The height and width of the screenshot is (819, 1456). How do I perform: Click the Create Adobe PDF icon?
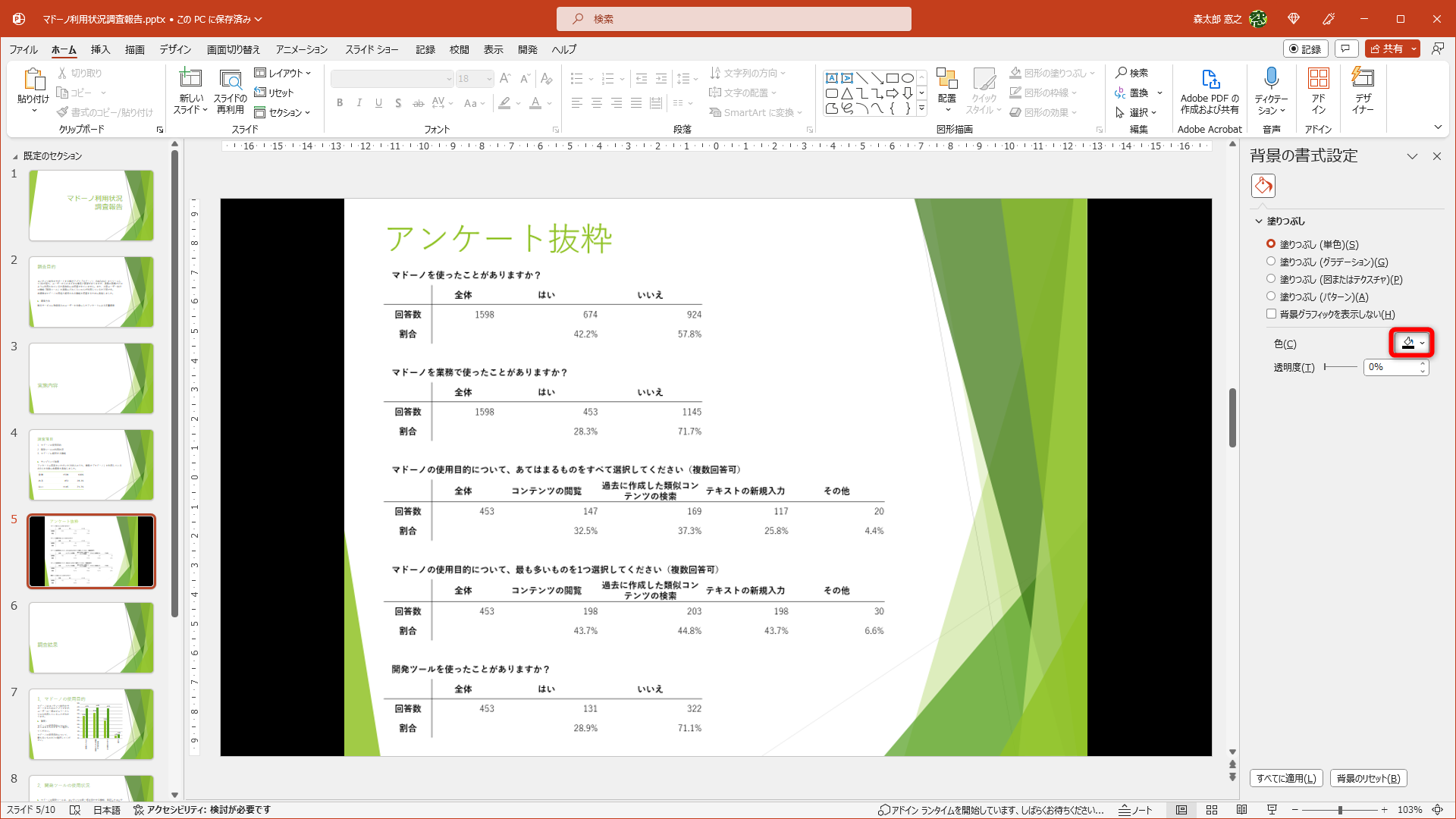pos(1210,79)
